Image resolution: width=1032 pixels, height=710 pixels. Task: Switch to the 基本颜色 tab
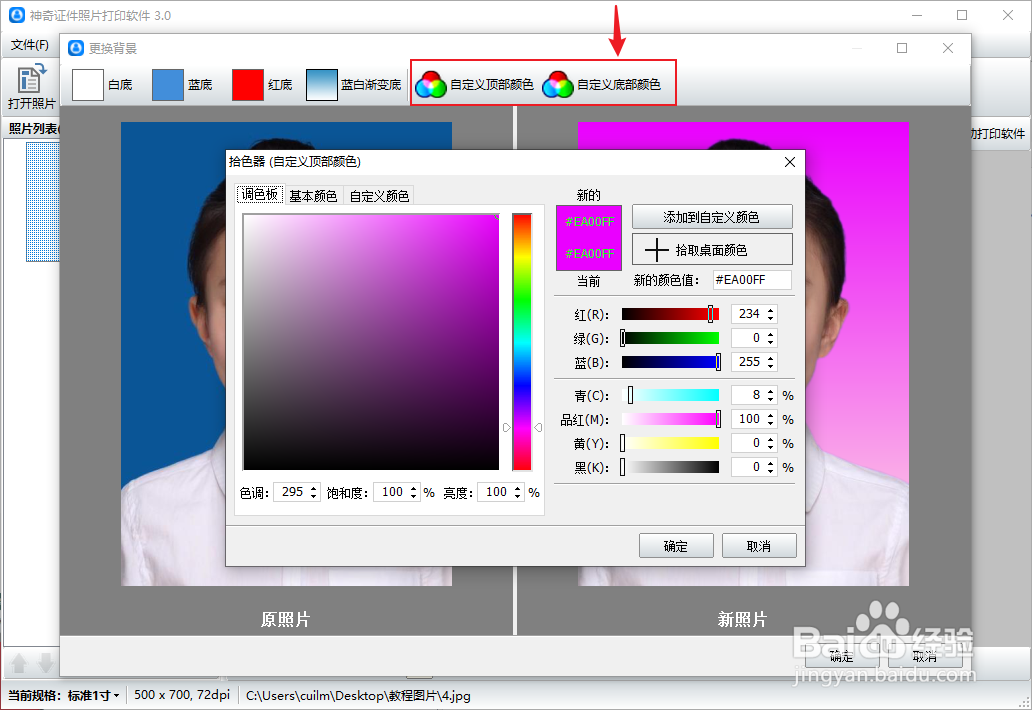(312, 196)
